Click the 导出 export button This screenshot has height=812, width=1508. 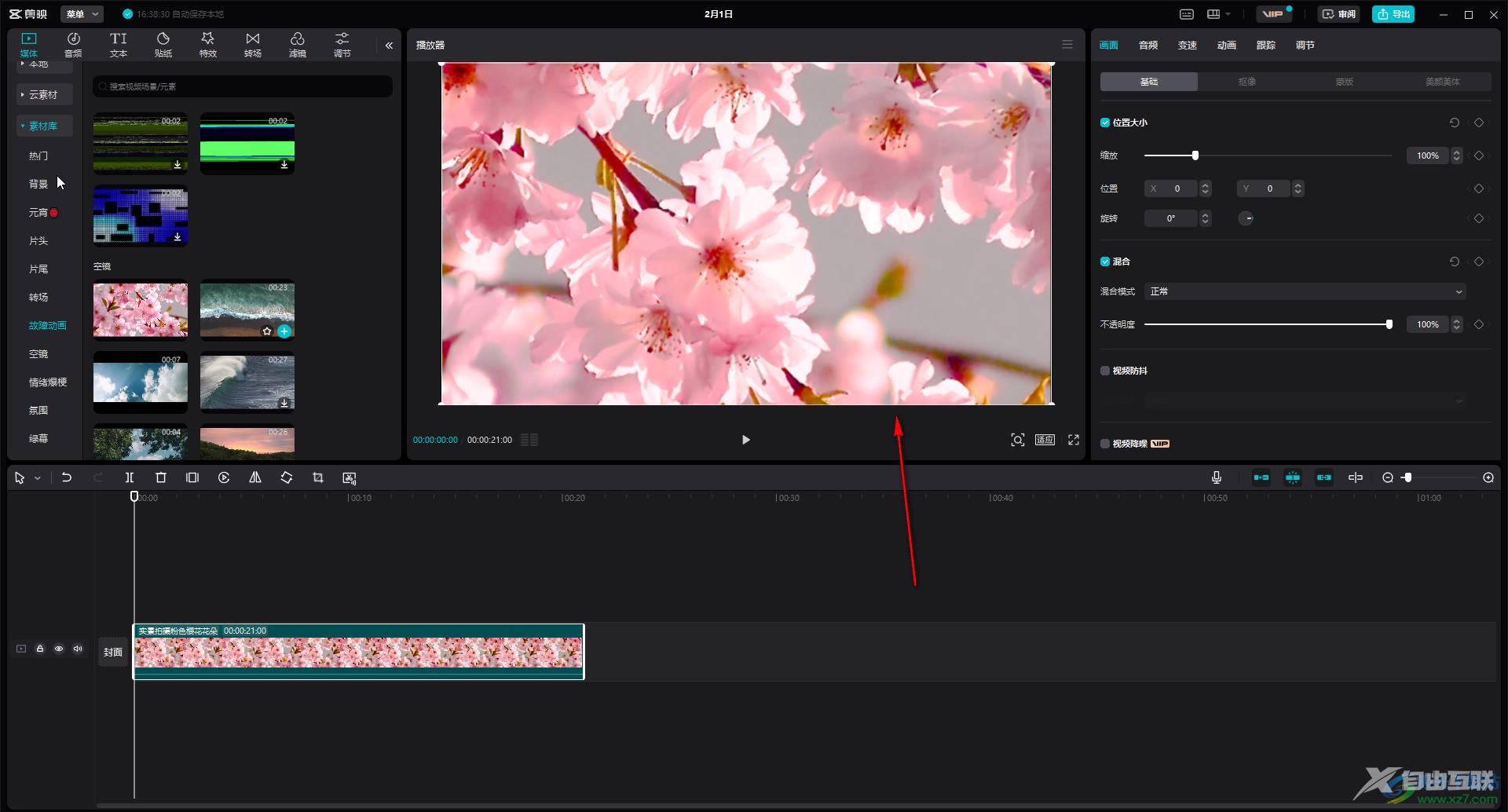[1393, 14]
